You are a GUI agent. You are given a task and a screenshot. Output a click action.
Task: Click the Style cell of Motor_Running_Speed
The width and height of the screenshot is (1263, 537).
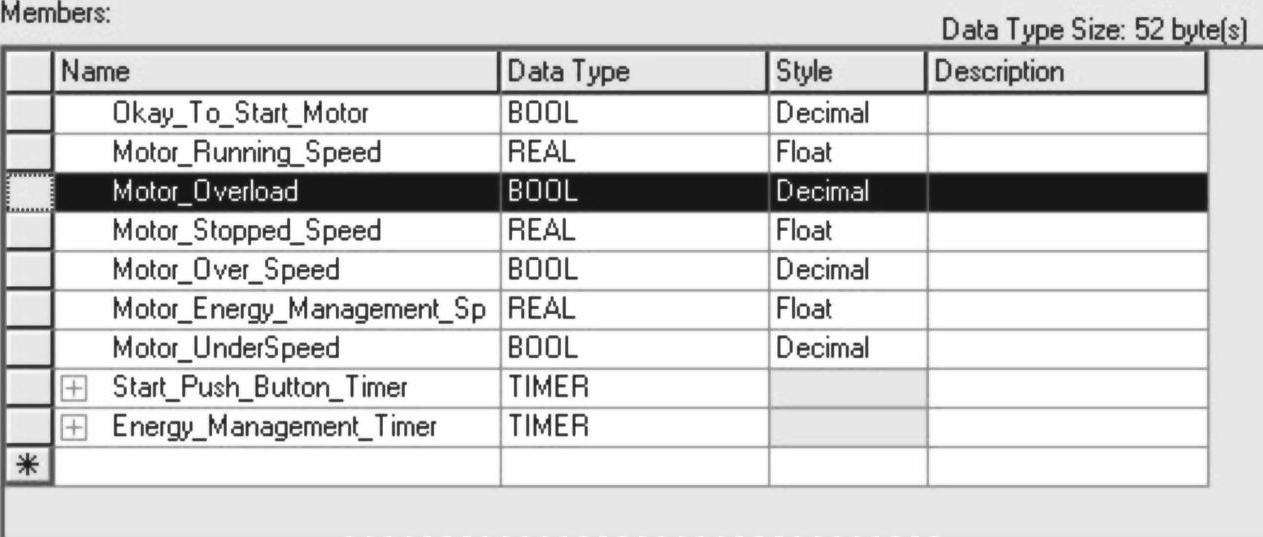tap(847, 151)
